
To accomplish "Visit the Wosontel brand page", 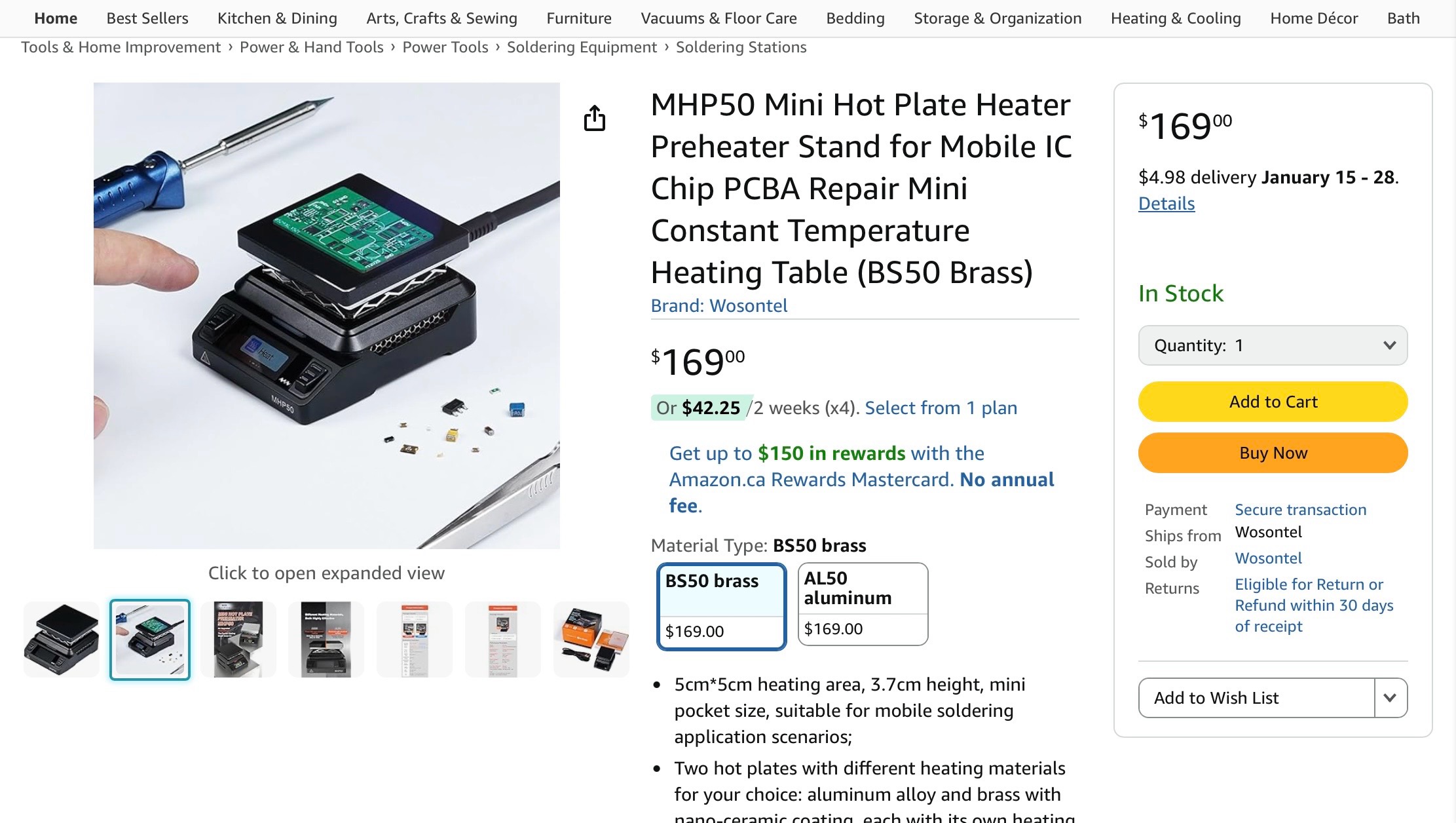I will pos(749,305).
